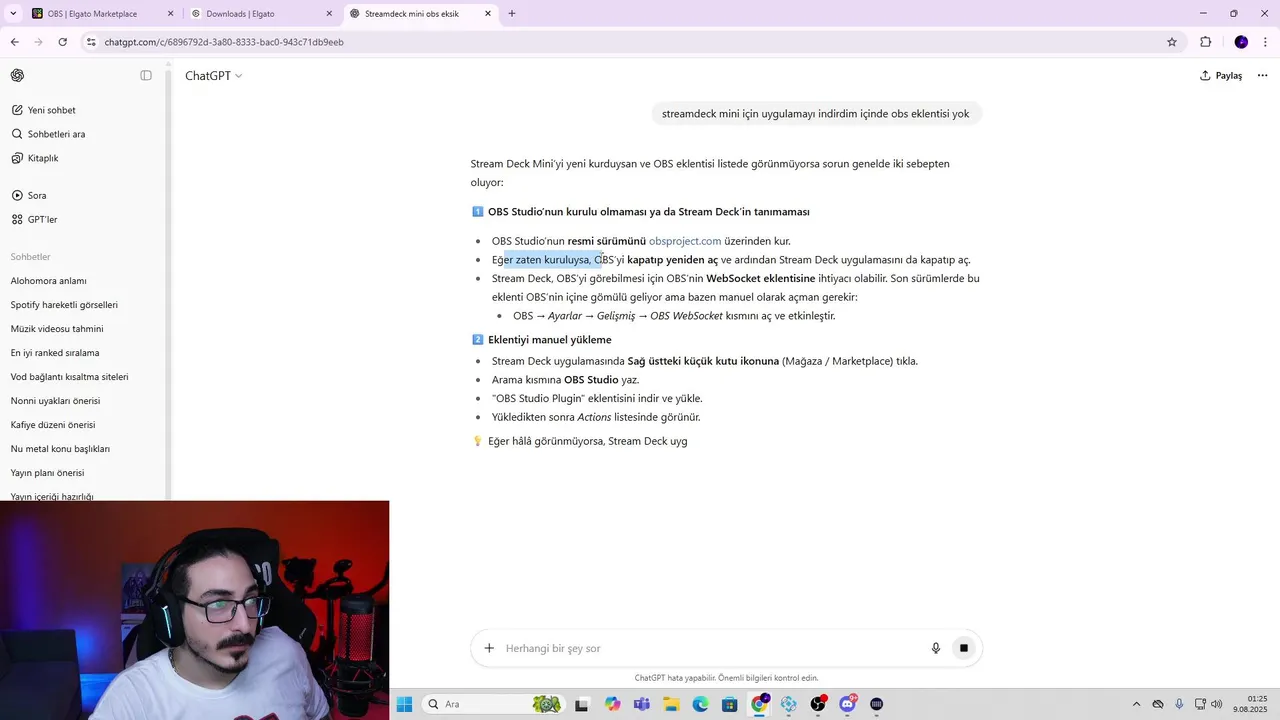Close the OBS | Elgato Marketplace tab
The width and height of the screenshot is (1280, 720).
(x=170, y=14)
